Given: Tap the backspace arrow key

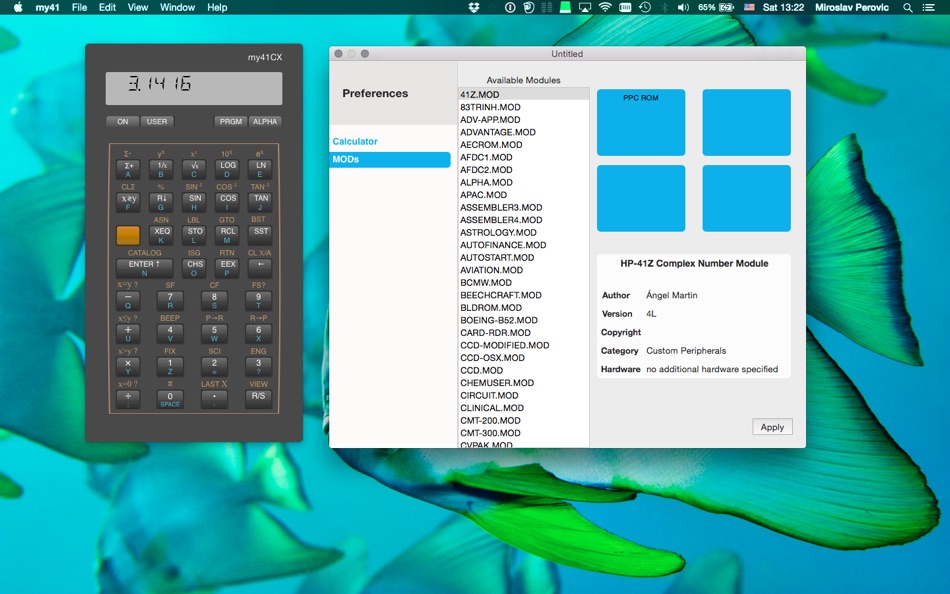Looking at the screenshot, I should (261, 268).
